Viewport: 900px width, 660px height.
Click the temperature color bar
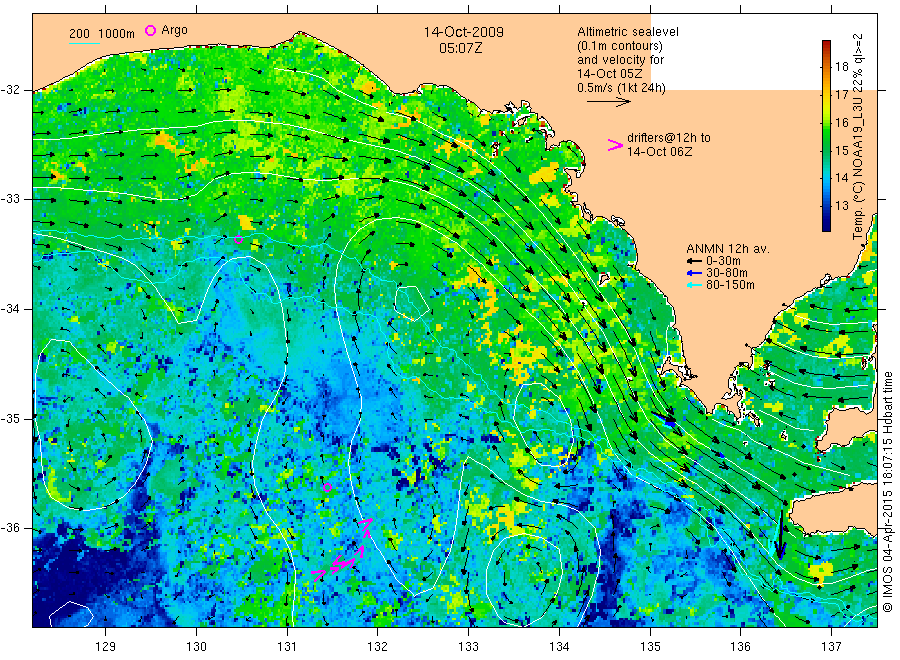click(x=827, y=136)
